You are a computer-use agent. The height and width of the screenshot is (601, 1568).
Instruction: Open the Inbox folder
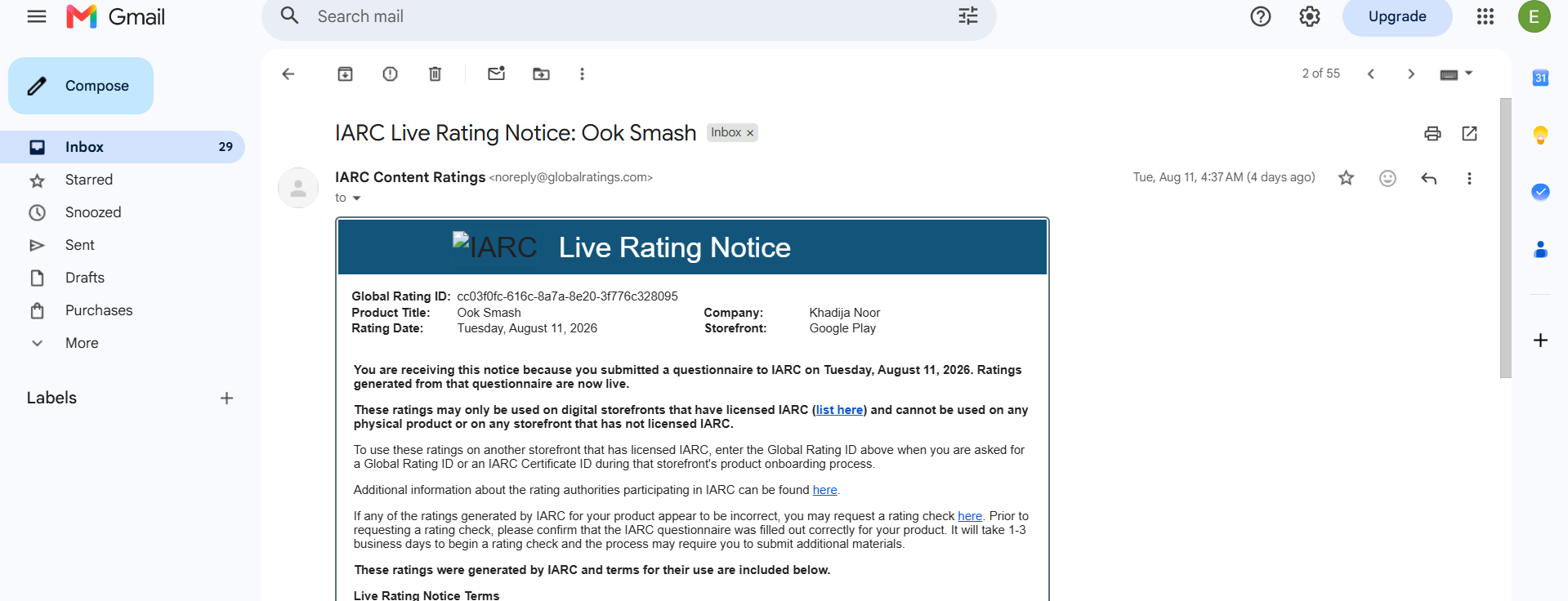click(123, 147)
